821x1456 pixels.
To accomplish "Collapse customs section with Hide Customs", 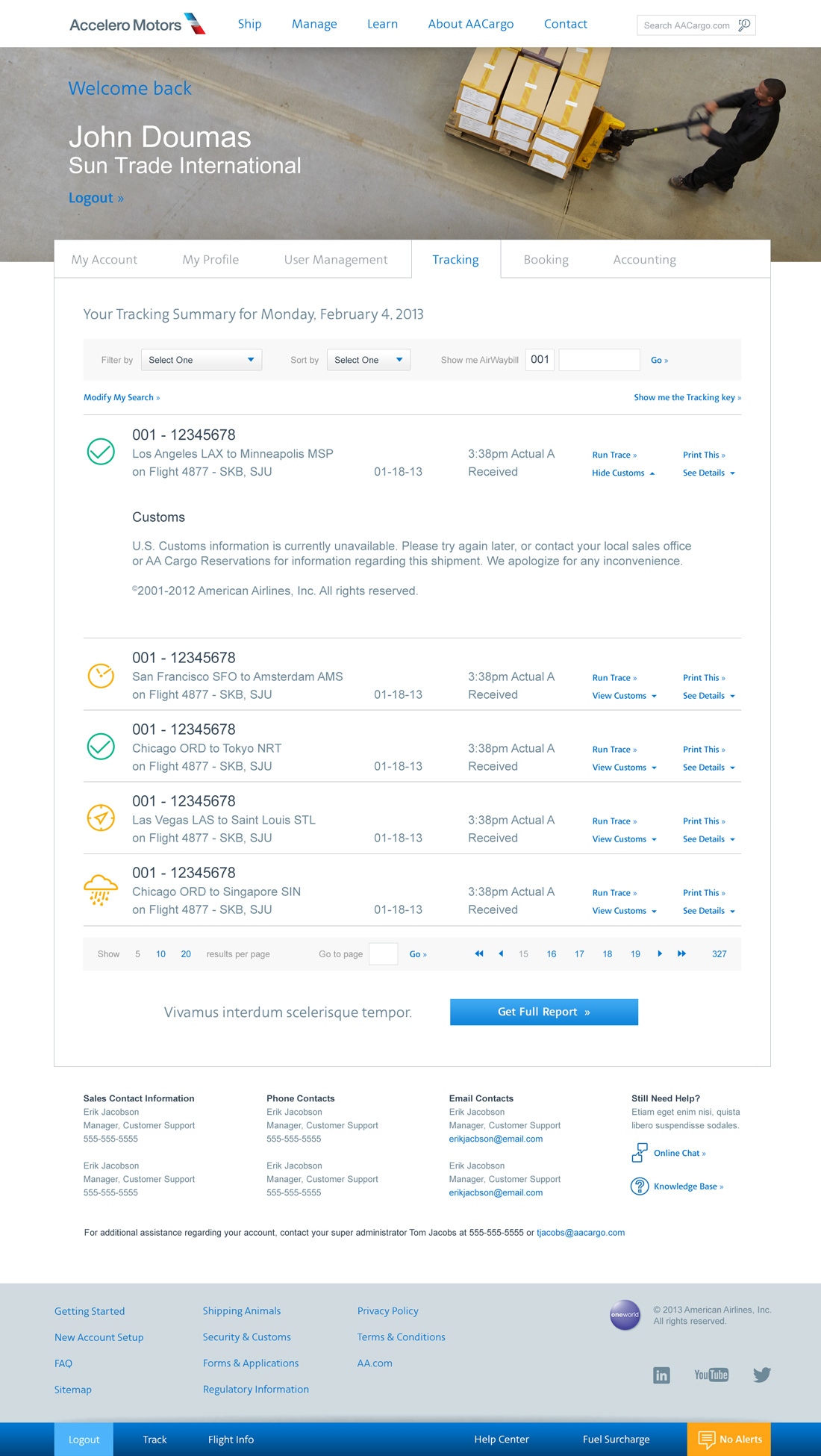I will pos(622,473).
